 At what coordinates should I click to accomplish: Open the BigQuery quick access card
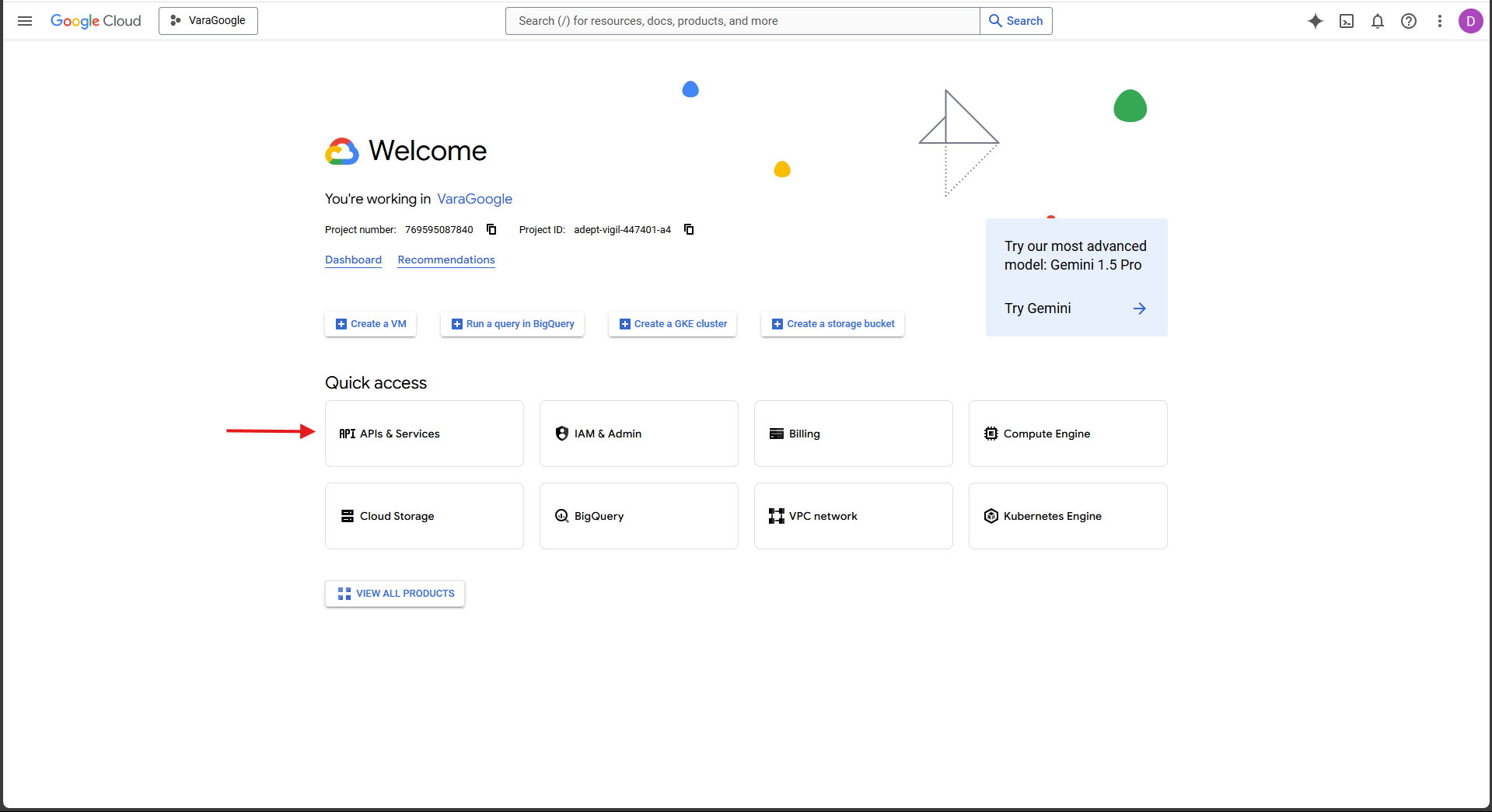(x=639, y=516)
